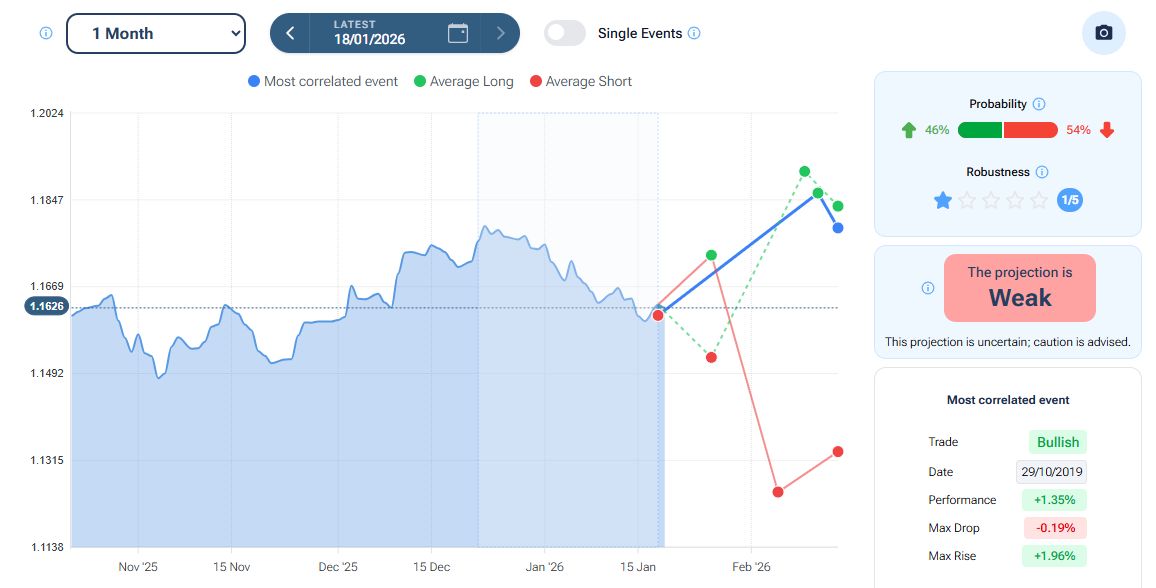The image size is (1156, 588).
Task: Click the 29/10/2019 correlated event date
Action: click(x=1051, y=472)
